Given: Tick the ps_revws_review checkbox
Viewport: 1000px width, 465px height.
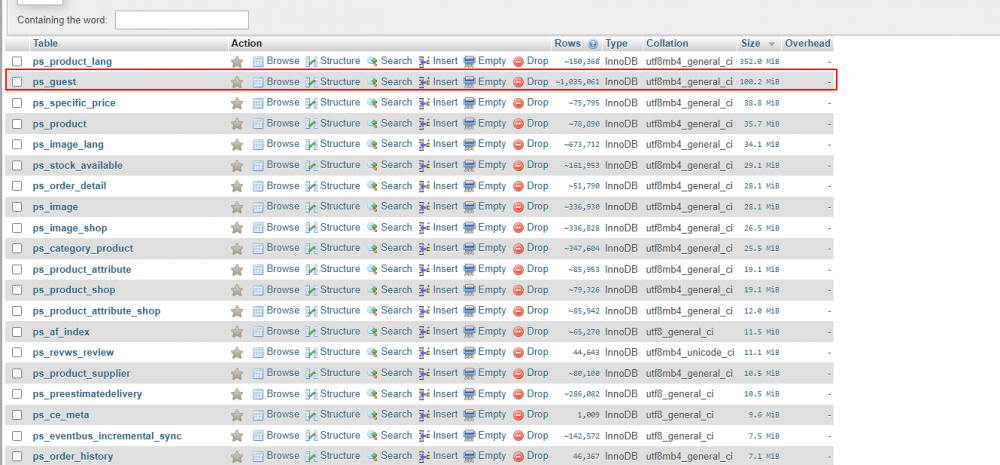Looking at the screenshot, I should coord(17,353).
